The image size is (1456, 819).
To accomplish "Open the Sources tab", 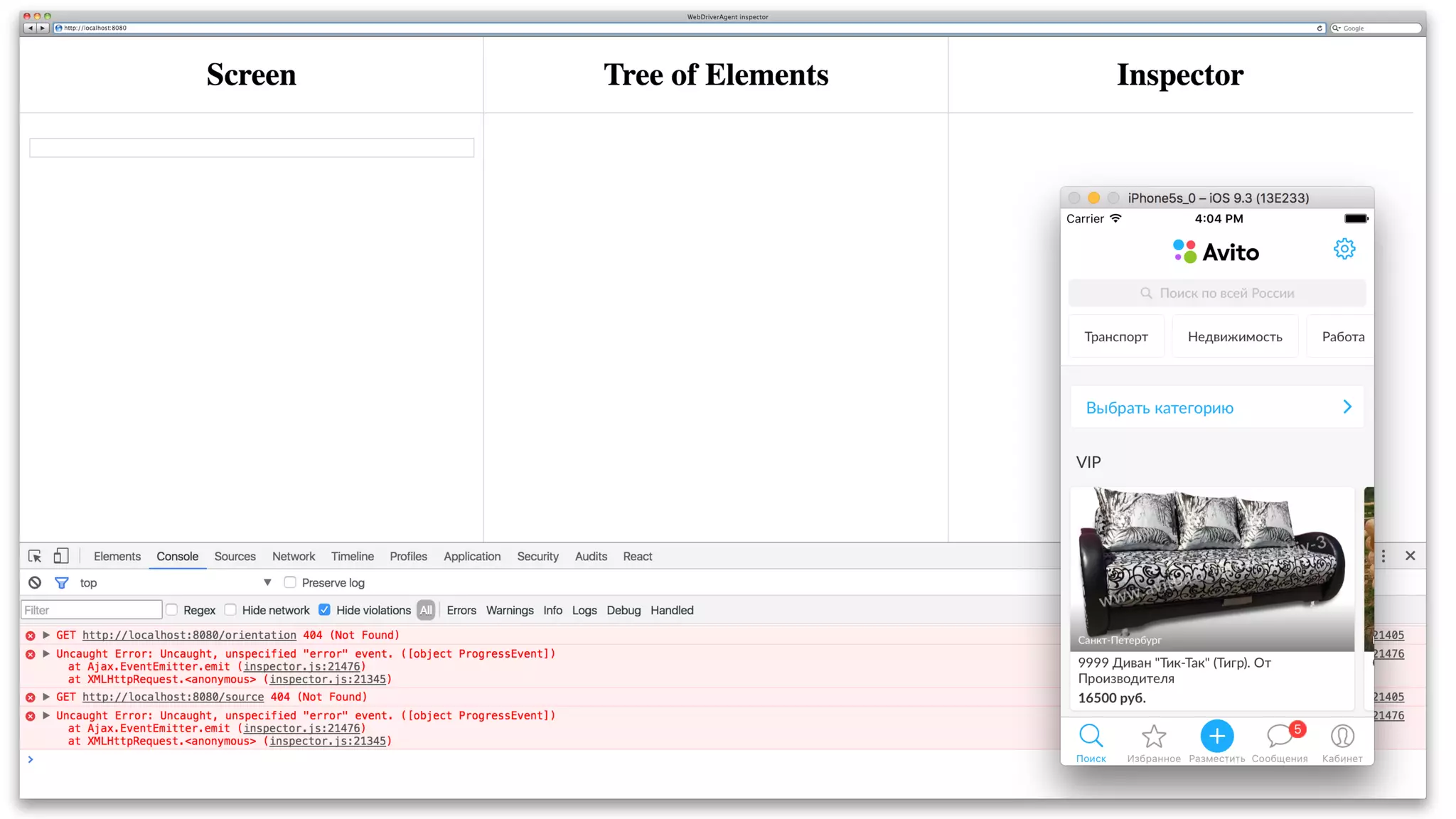I will (x=235, y=556).
